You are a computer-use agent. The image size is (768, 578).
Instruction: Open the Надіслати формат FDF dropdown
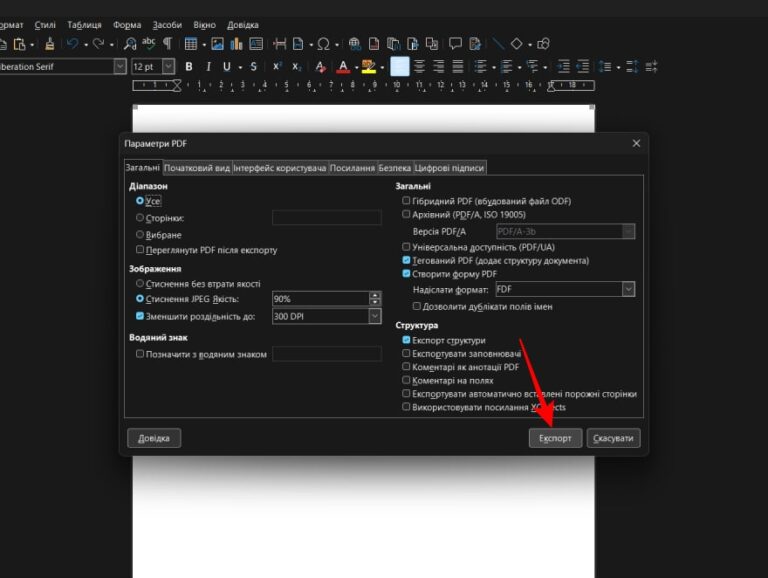628,289
